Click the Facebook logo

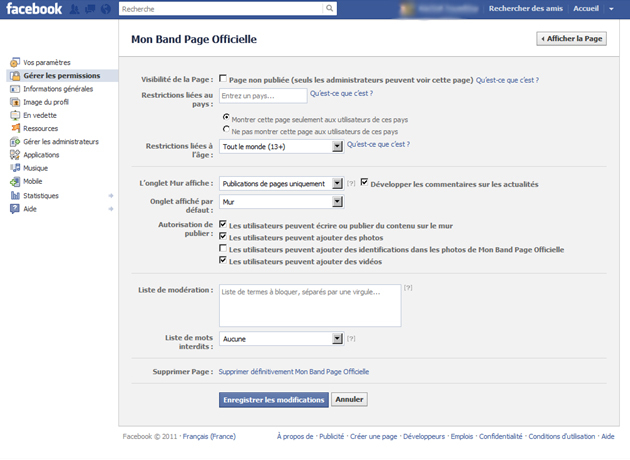pos(34,9)
